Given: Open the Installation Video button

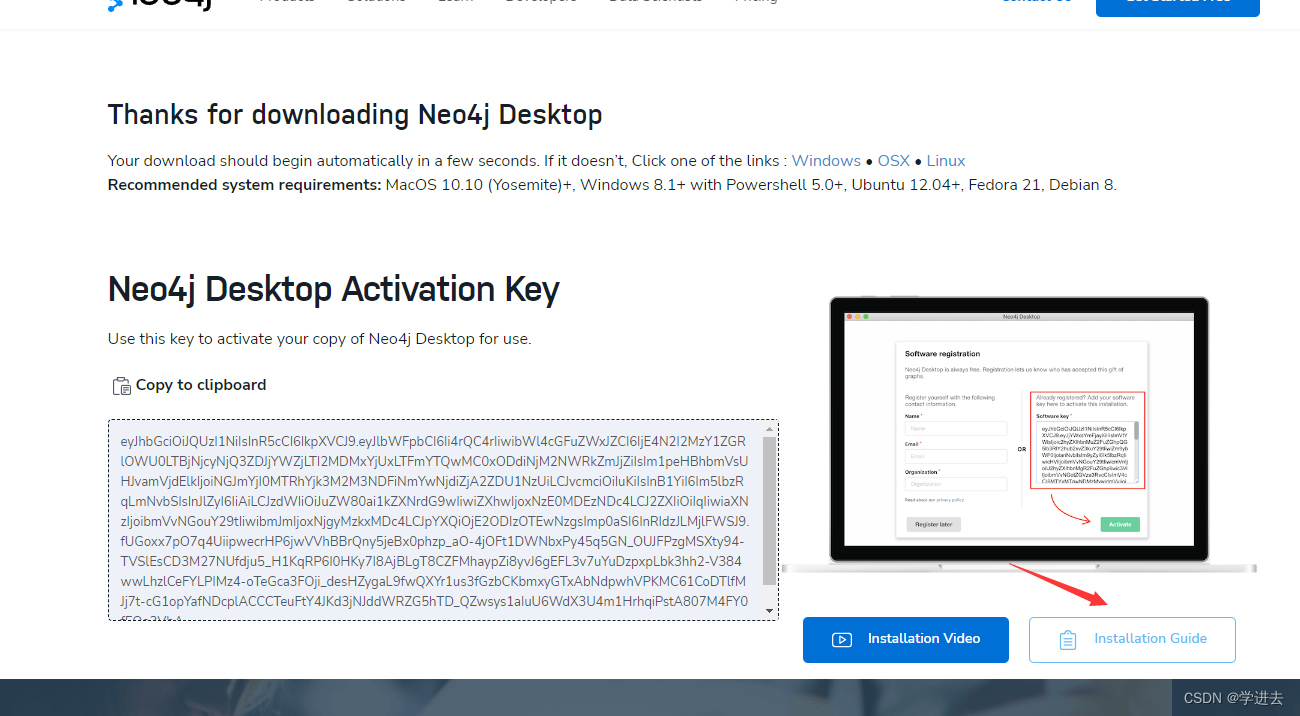Looking at the screenshot, I should [906, 639].
